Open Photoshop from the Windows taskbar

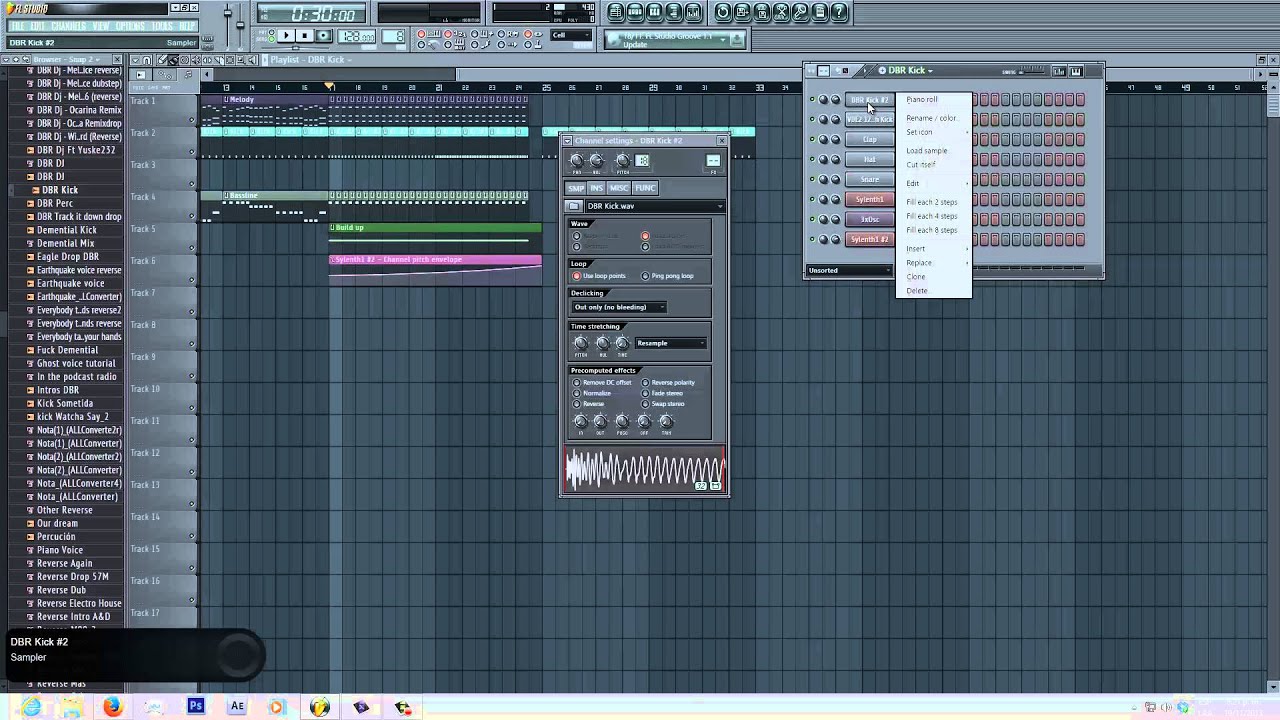(x=196, y=707)
